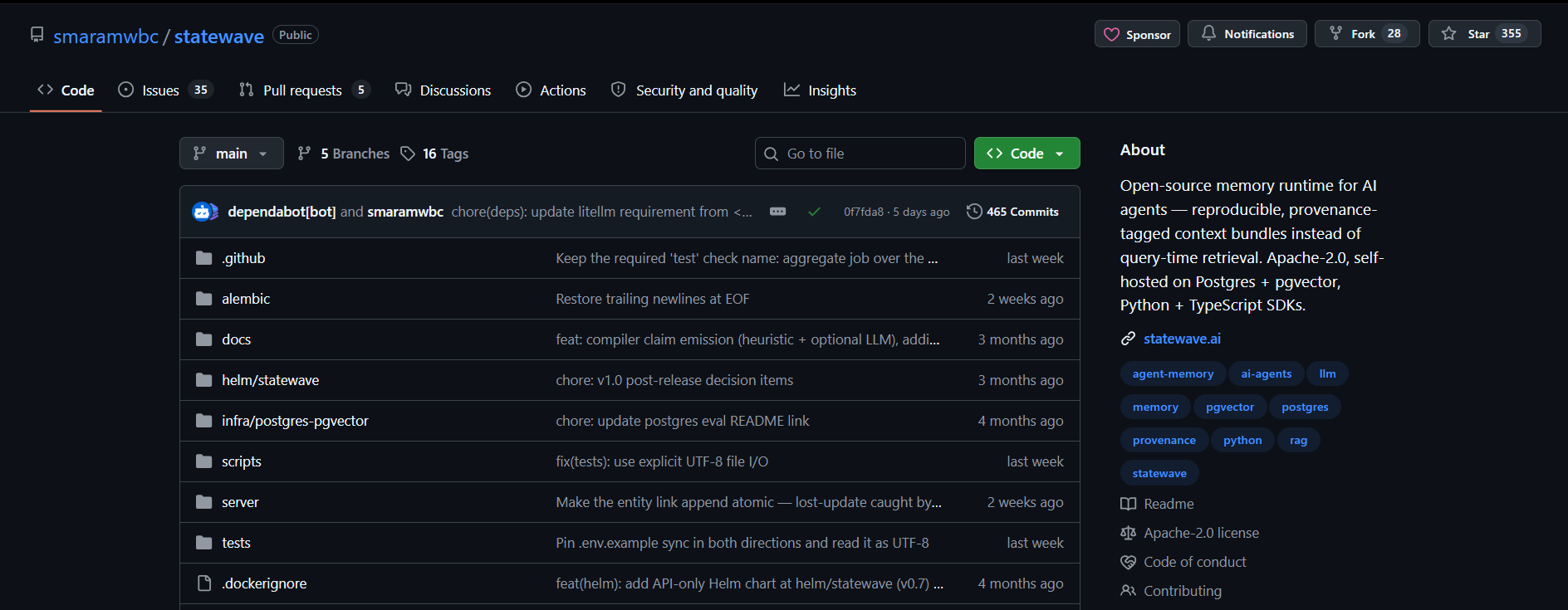
Task: Open the Code of conduct link
Action: click(1183, 562)
